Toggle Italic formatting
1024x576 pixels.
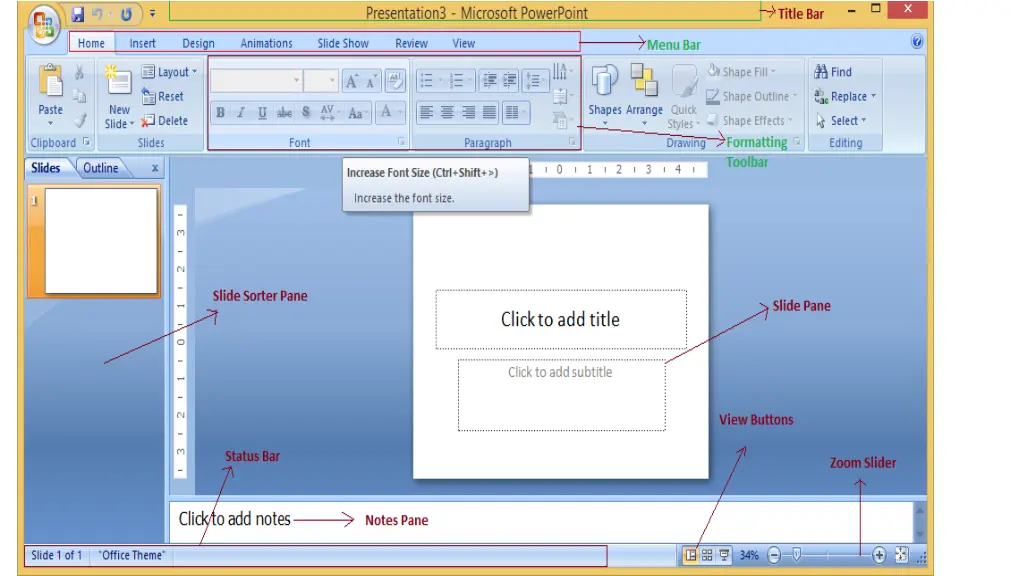coord(241,113)
